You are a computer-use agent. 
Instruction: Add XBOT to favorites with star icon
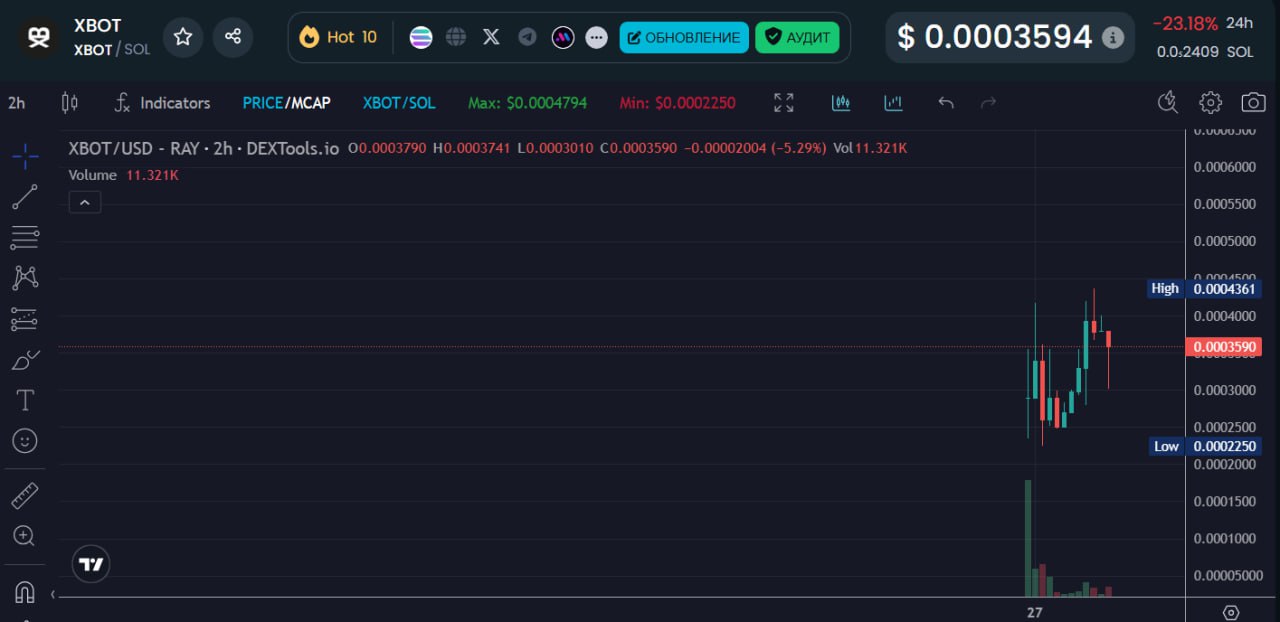tap(183, 37)
